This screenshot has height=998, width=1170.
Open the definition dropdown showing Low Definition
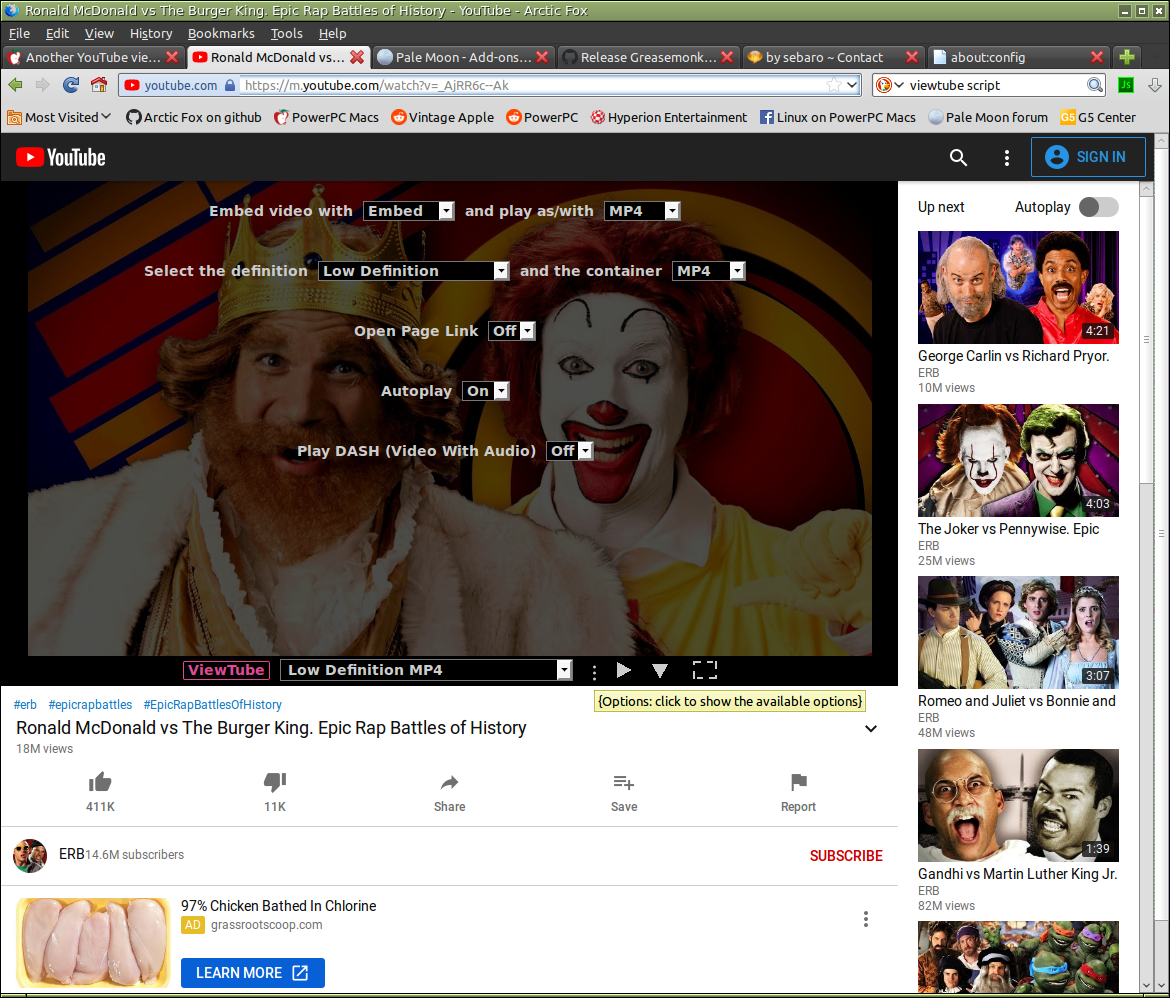tap(414, 271)
